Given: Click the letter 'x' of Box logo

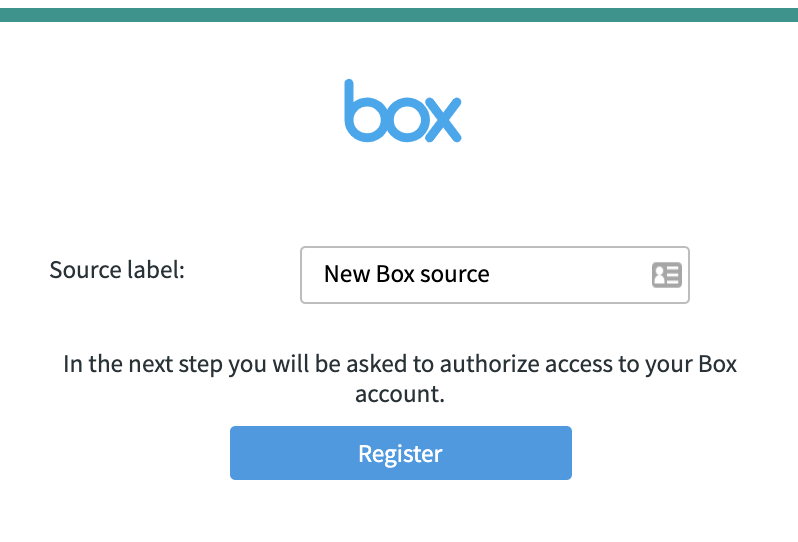Looking at the screenshot, I should tap(443, 119).
